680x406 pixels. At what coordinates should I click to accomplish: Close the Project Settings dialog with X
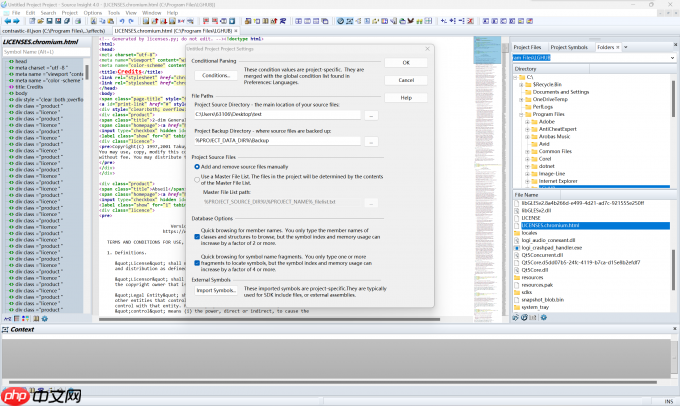coord(428,50)
